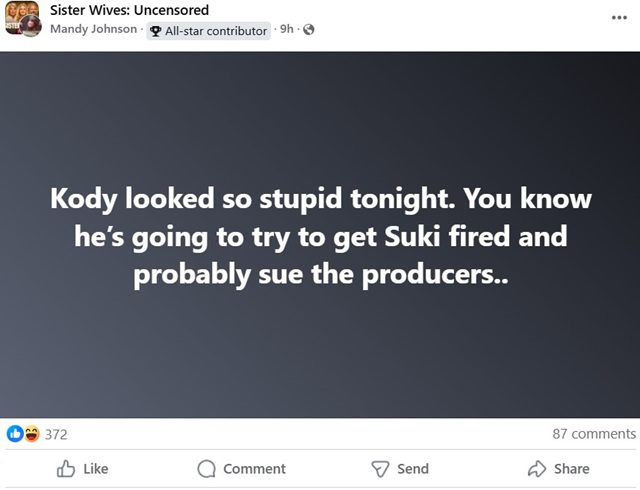Screen dimensions: 640x490
Task: Click the Haha laughing reaction emoji
Action: (31, 434)
